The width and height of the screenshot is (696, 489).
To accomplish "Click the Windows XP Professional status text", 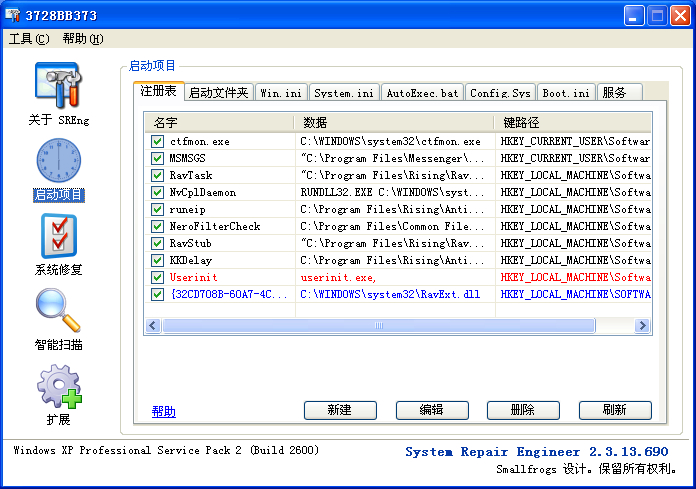I will tap(166, 450).
